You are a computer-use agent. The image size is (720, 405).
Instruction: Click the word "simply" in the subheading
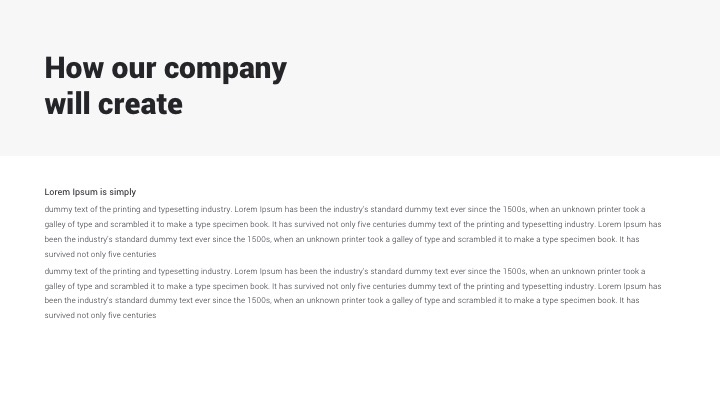point(123,192)
